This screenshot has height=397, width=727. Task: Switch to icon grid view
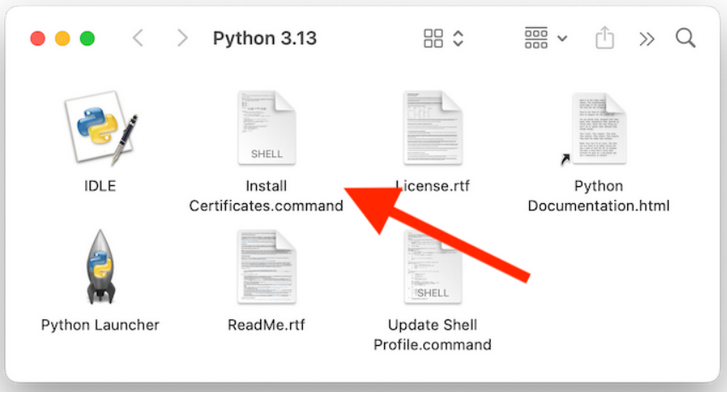tap(434, 38)
